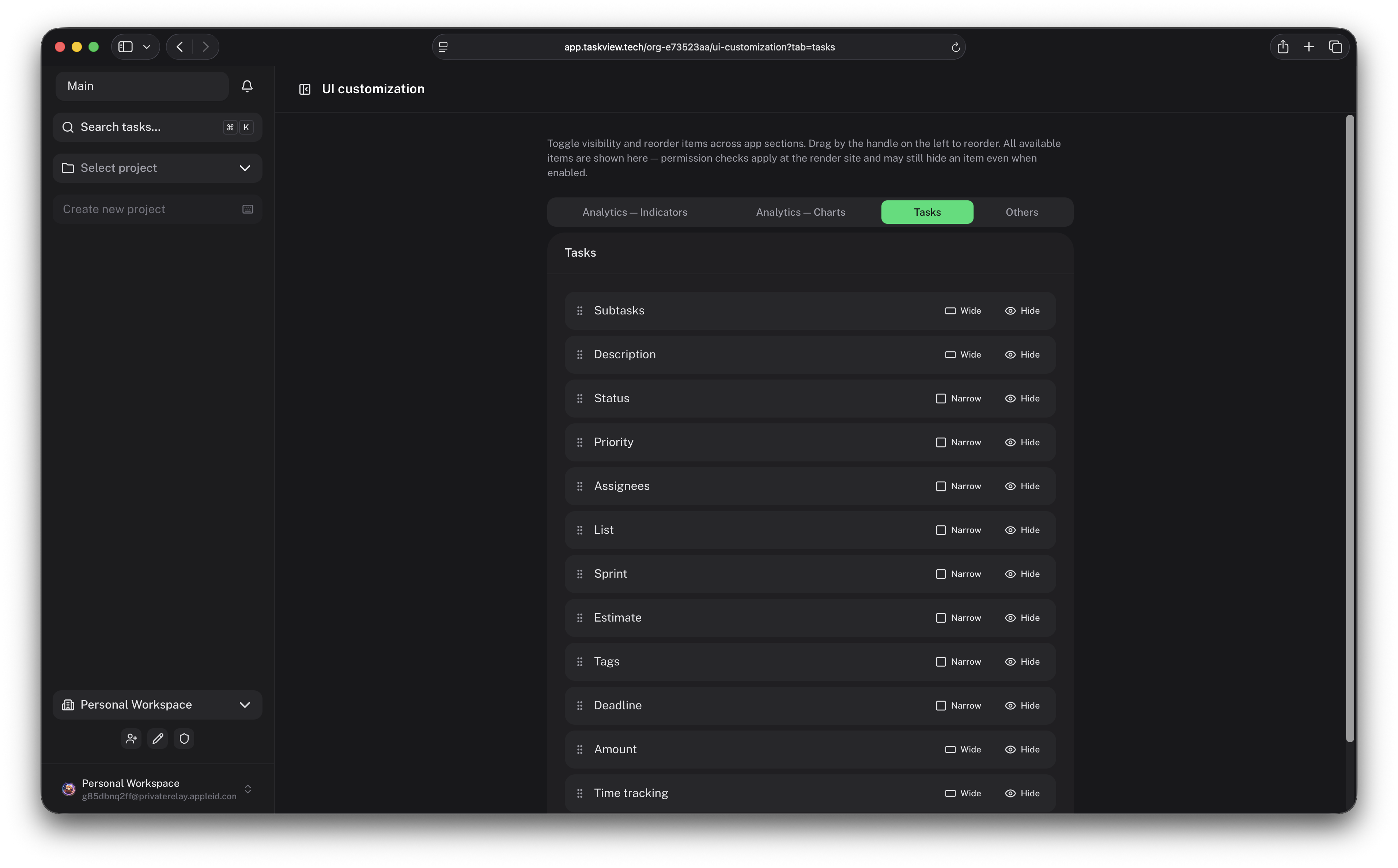Switch to the Others tab

(x=1021, y=212)
